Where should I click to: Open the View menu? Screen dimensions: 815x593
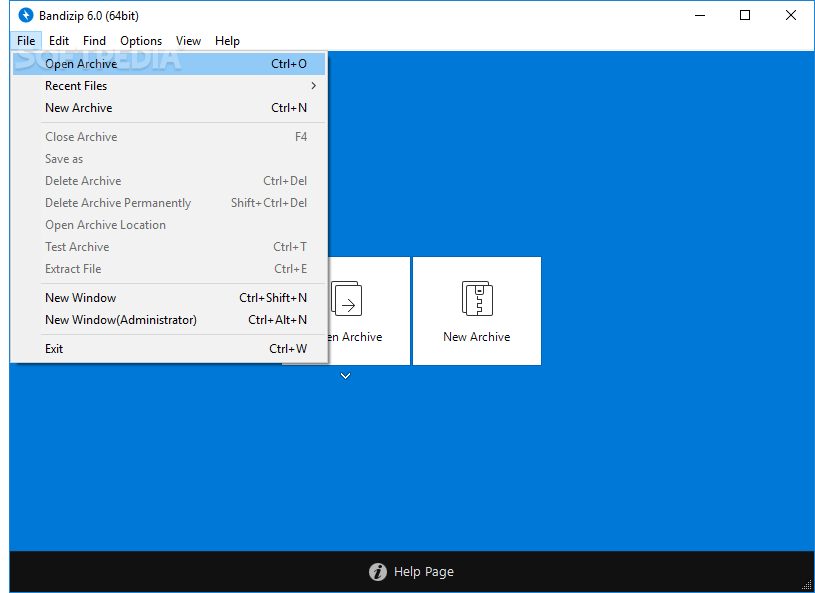click(188, 41)
